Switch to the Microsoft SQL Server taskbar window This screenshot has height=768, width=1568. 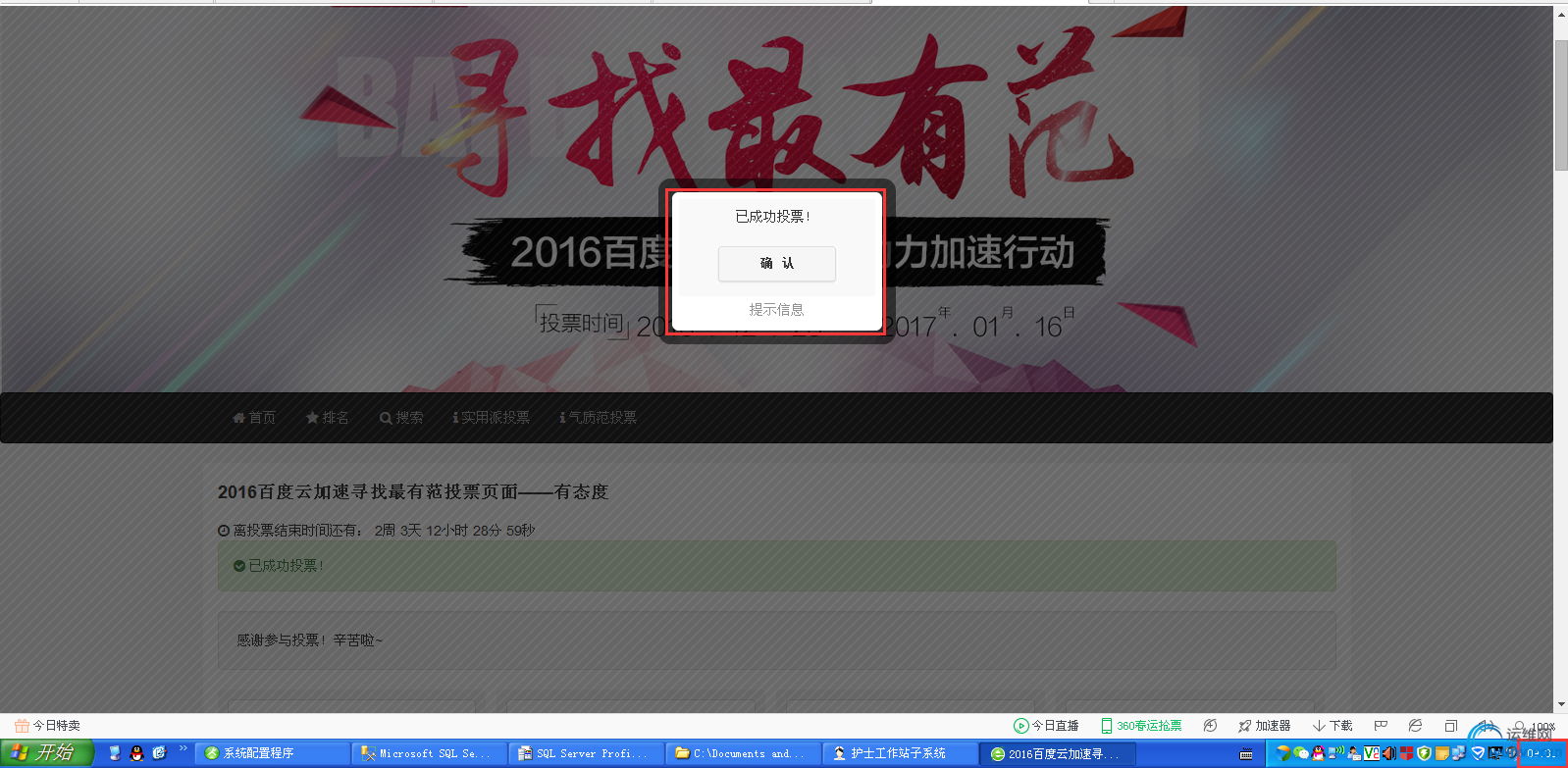click(429, 753)
